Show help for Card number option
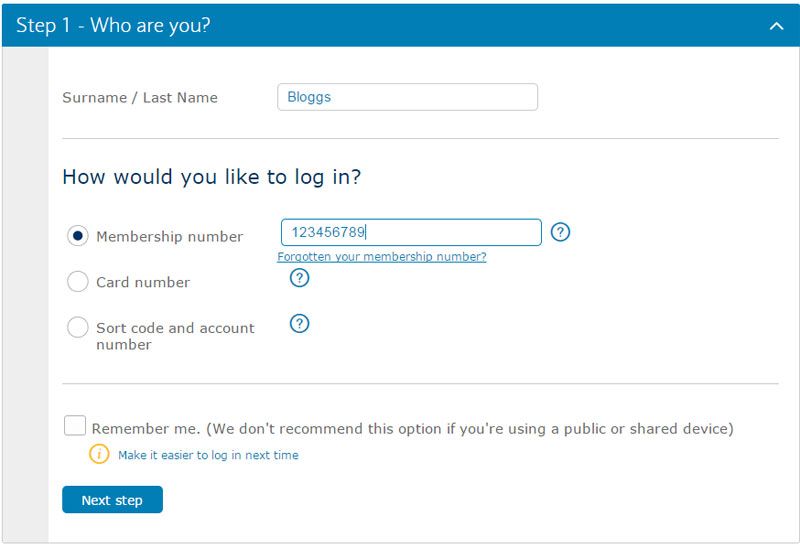 pyautogui.click(x=299, y=278)
